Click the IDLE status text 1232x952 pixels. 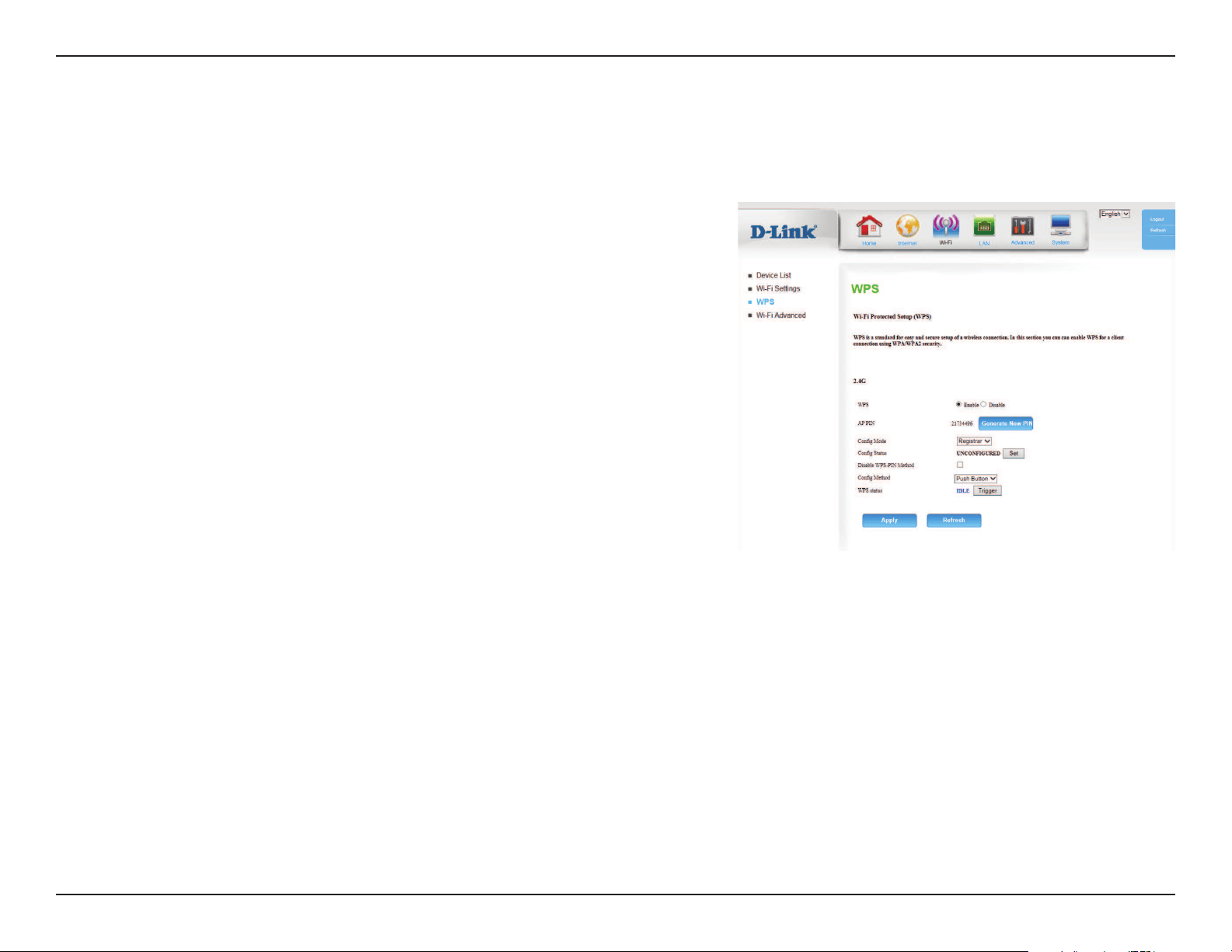(963, 491)
